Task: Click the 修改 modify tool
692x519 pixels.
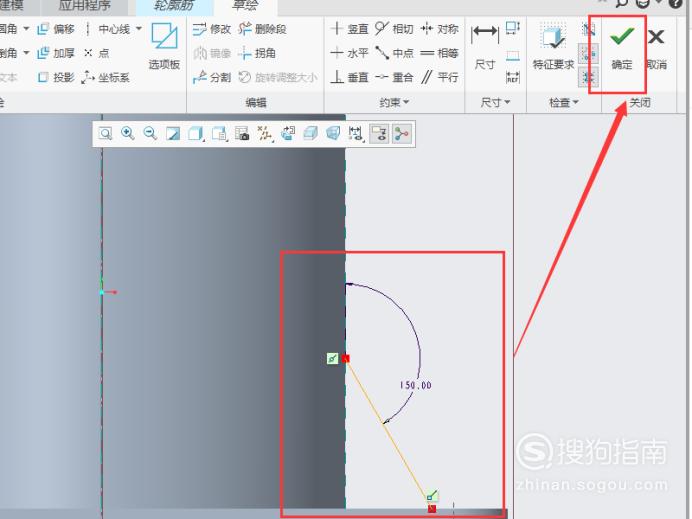Action: coord(212,29)
